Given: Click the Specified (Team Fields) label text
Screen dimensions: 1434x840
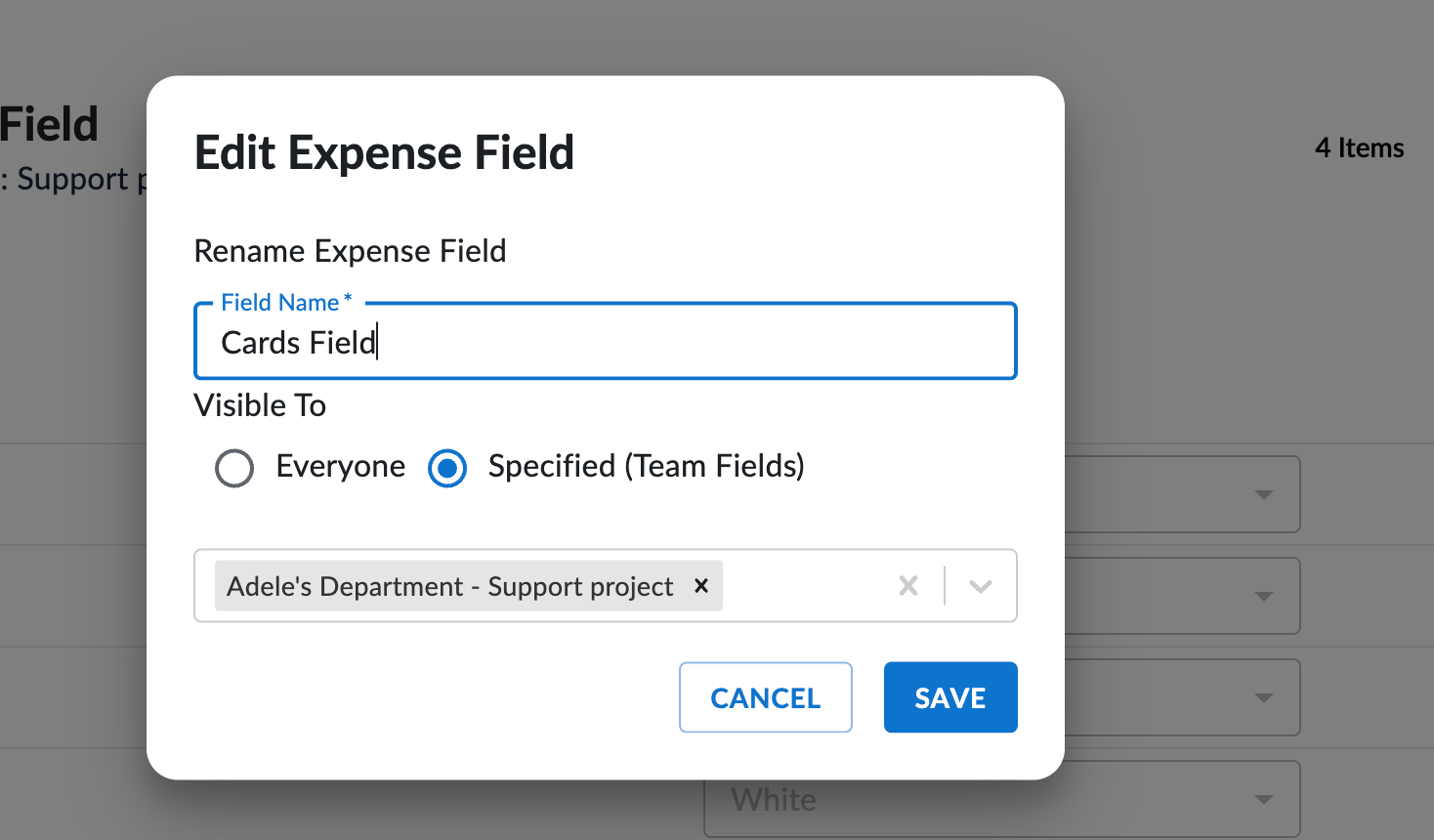Looking at the screenshot, I should pos(646,467).
